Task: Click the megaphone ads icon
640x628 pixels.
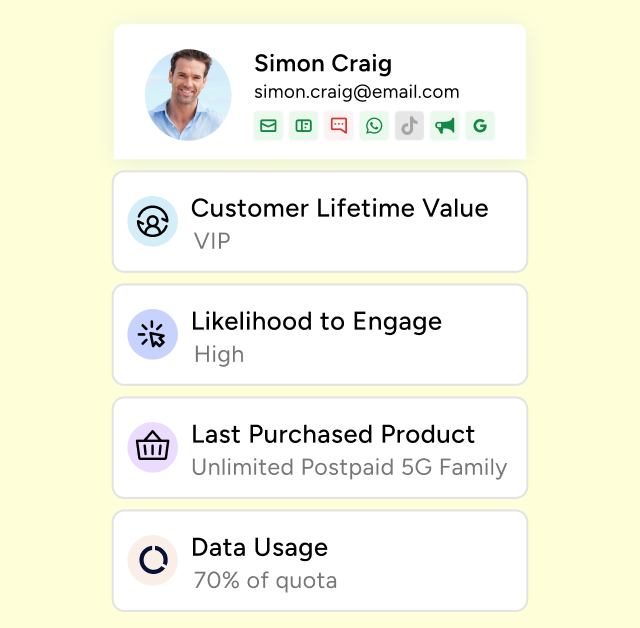Action: 444,126
